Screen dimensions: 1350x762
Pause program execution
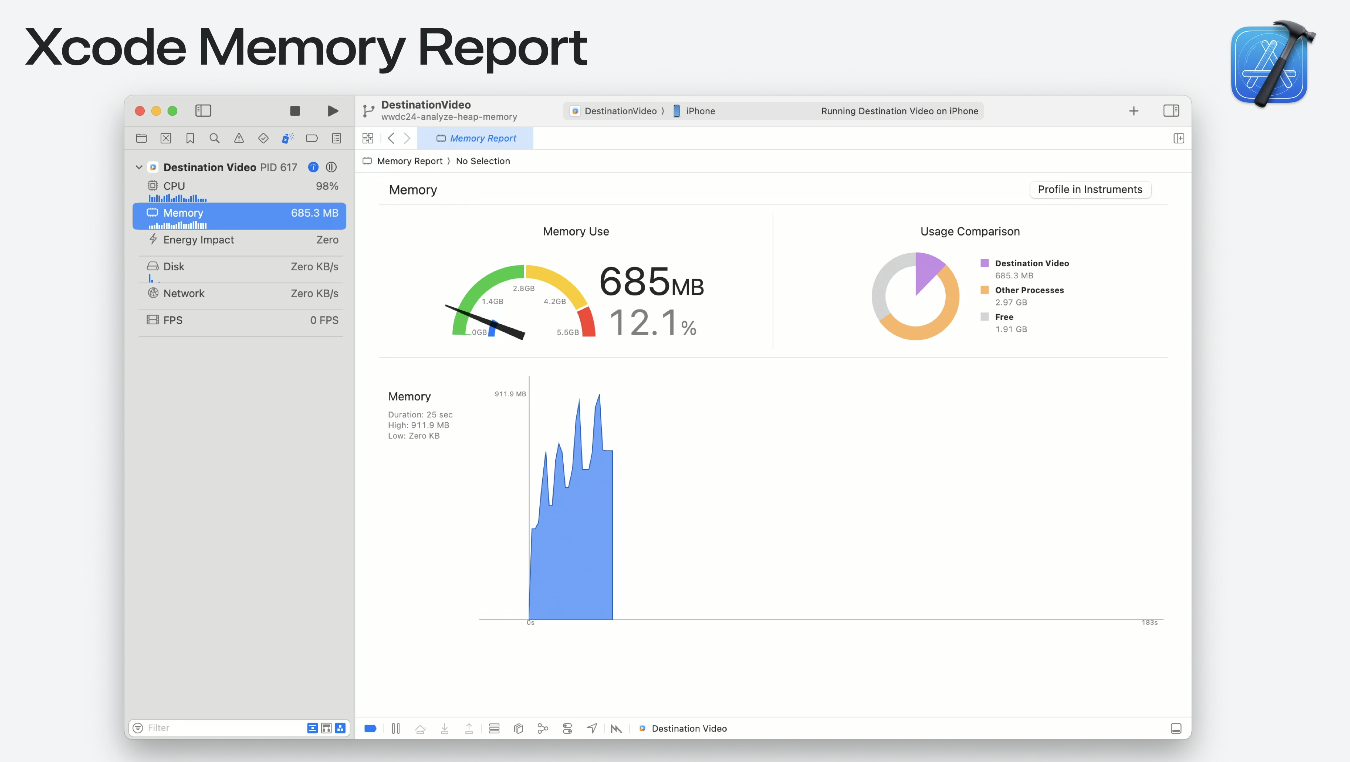pos(396,728)
